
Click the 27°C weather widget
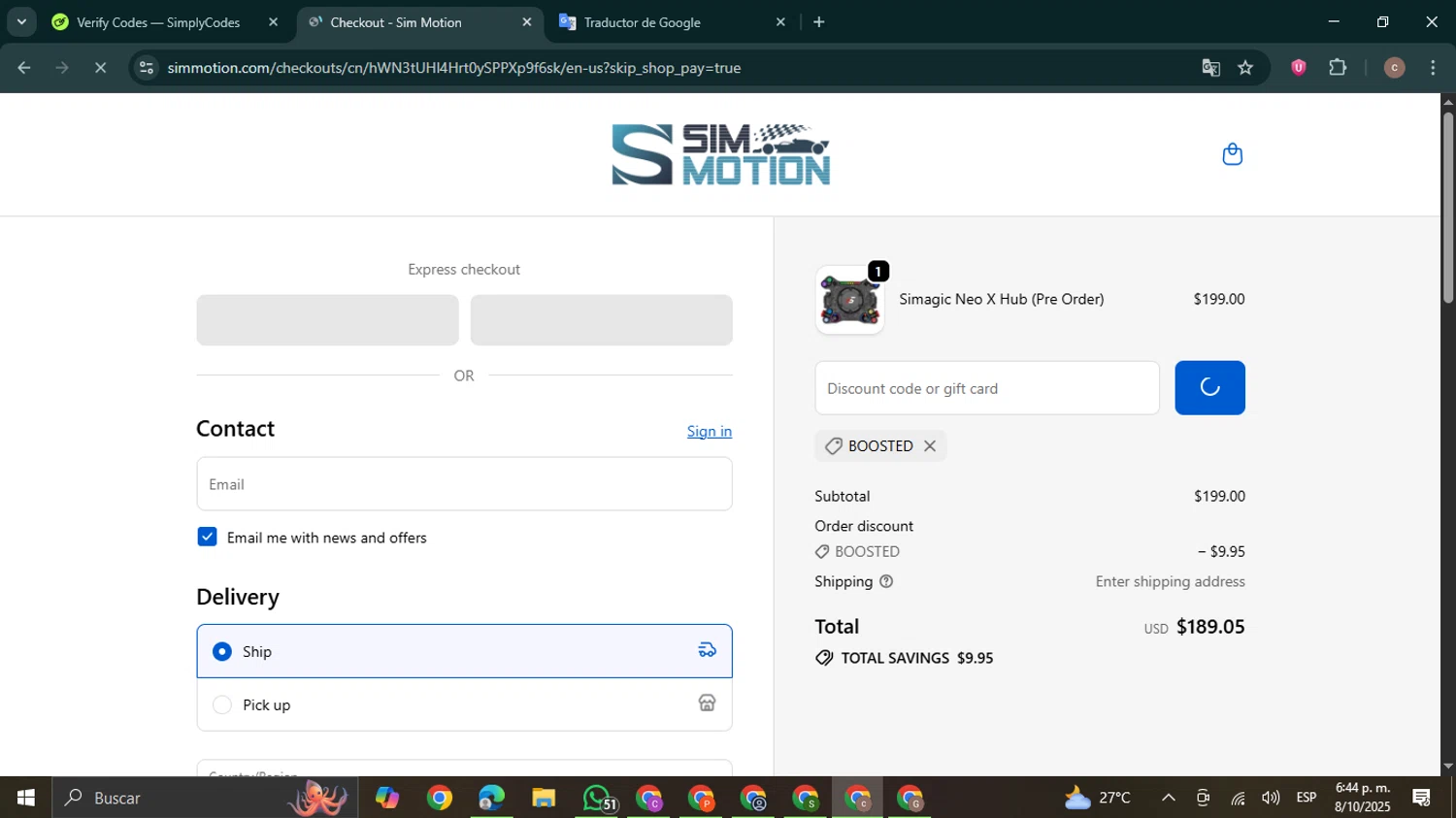(x=1098, y=798)
